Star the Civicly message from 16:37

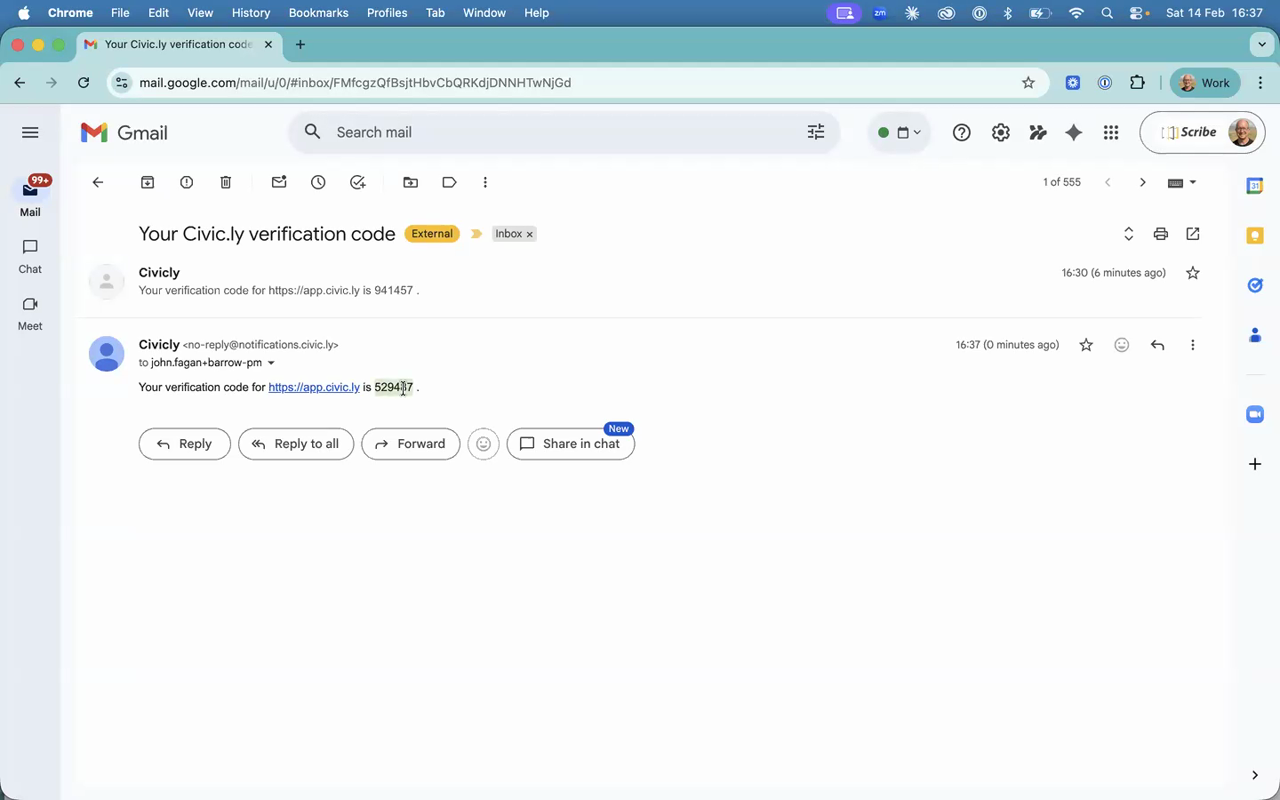point(1086,344)
